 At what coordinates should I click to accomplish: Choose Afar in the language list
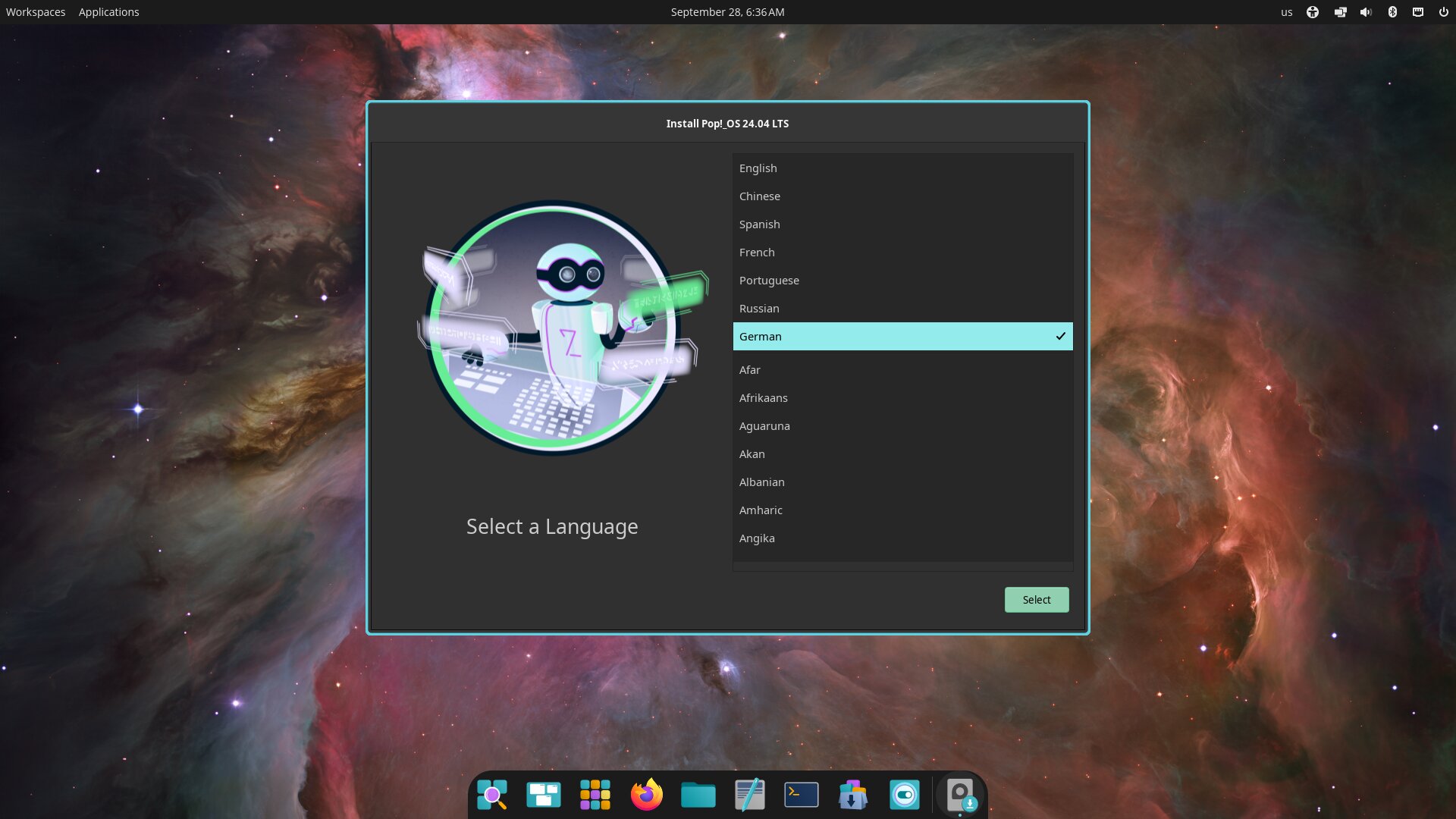(903, 370)
